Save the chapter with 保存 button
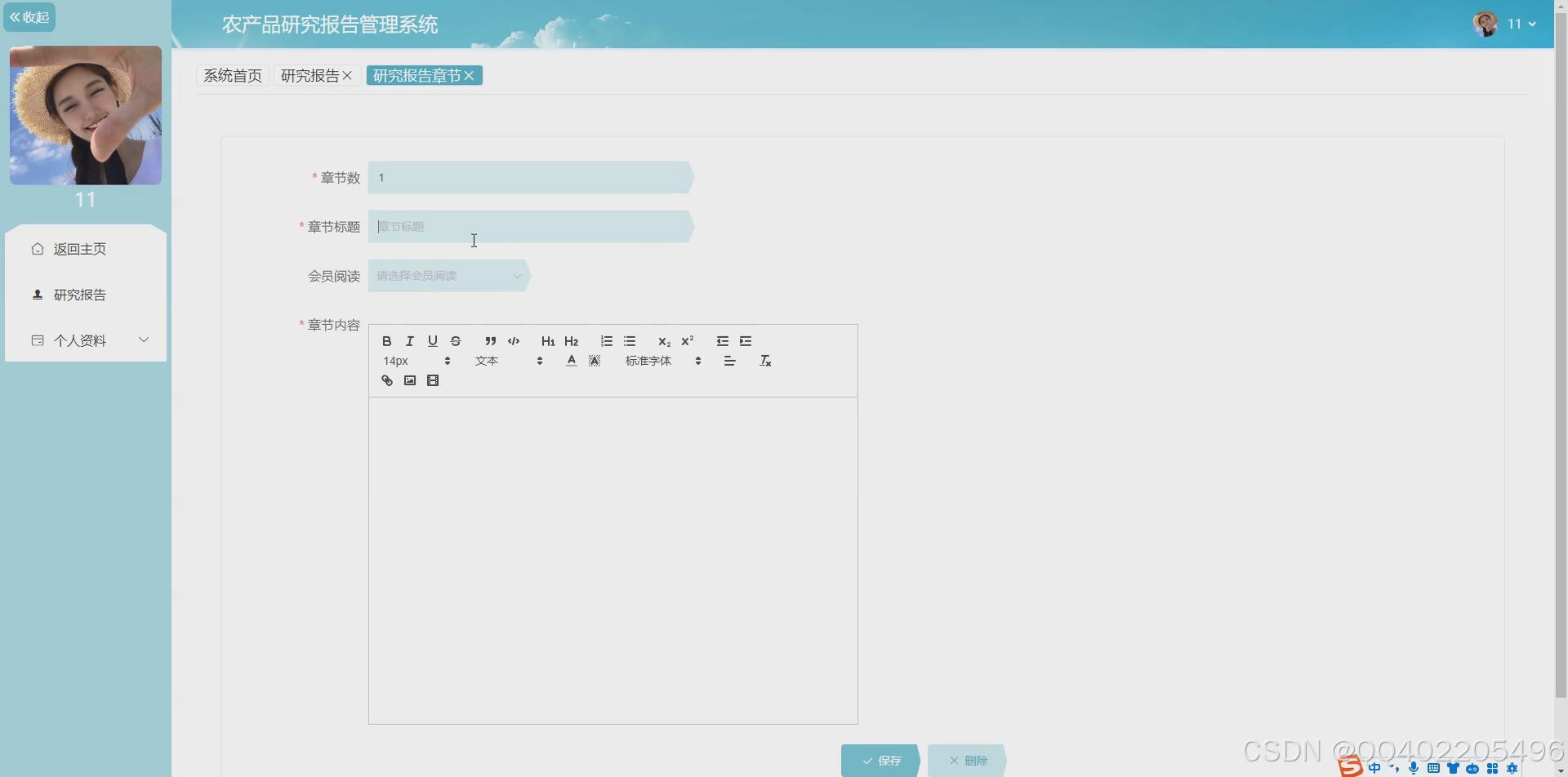This screenshot has width=1568, height=777. point(880,761)
